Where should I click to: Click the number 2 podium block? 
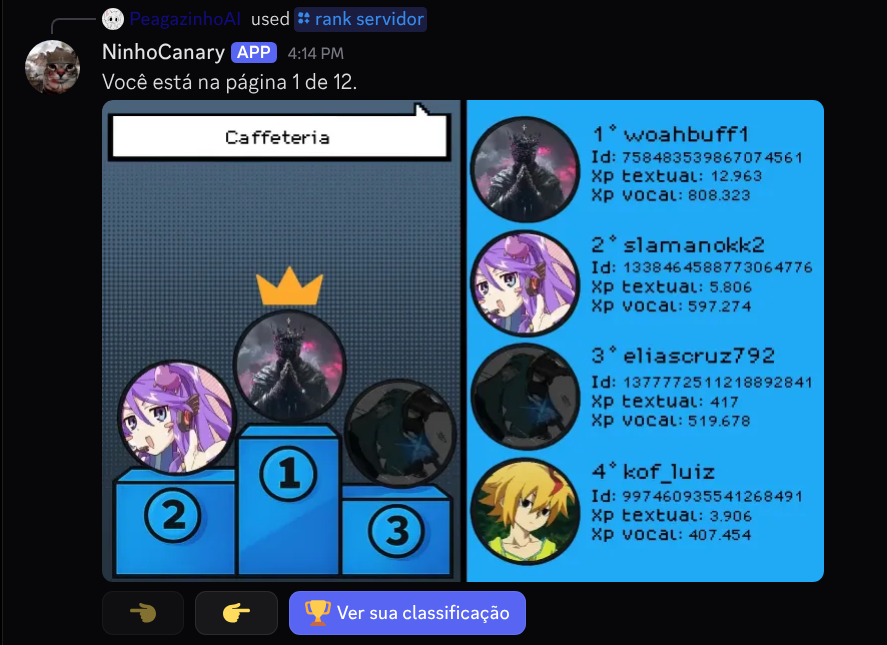[174, 521]
